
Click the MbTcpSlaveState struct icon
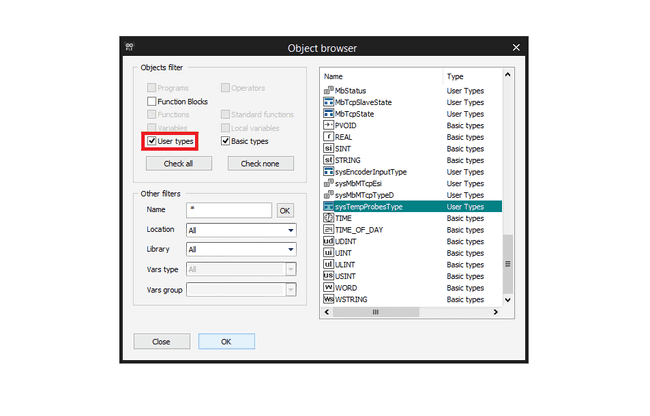point(328,102)
